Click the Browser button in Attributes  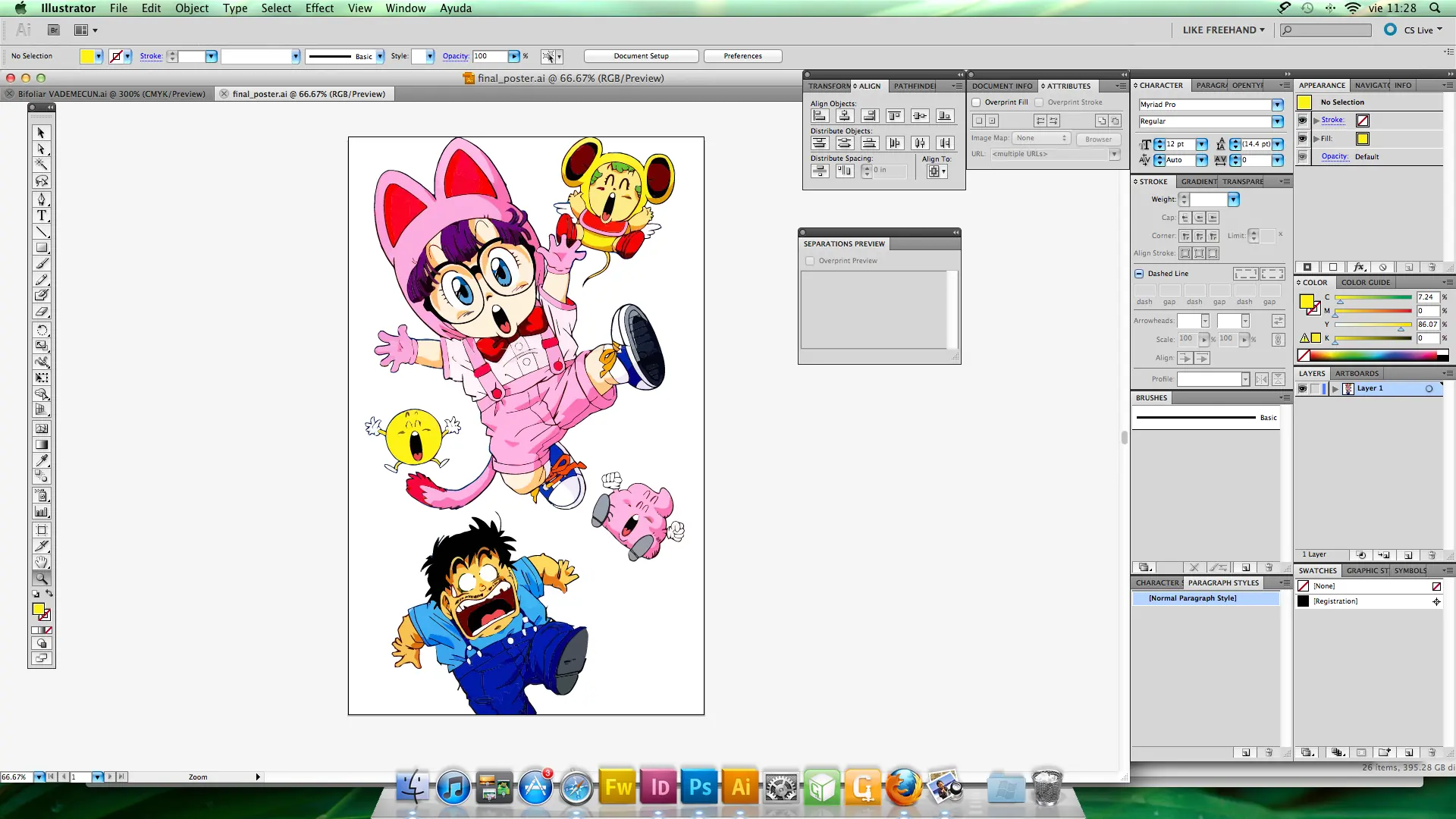pyautogui.click(x=1098, y=139)
